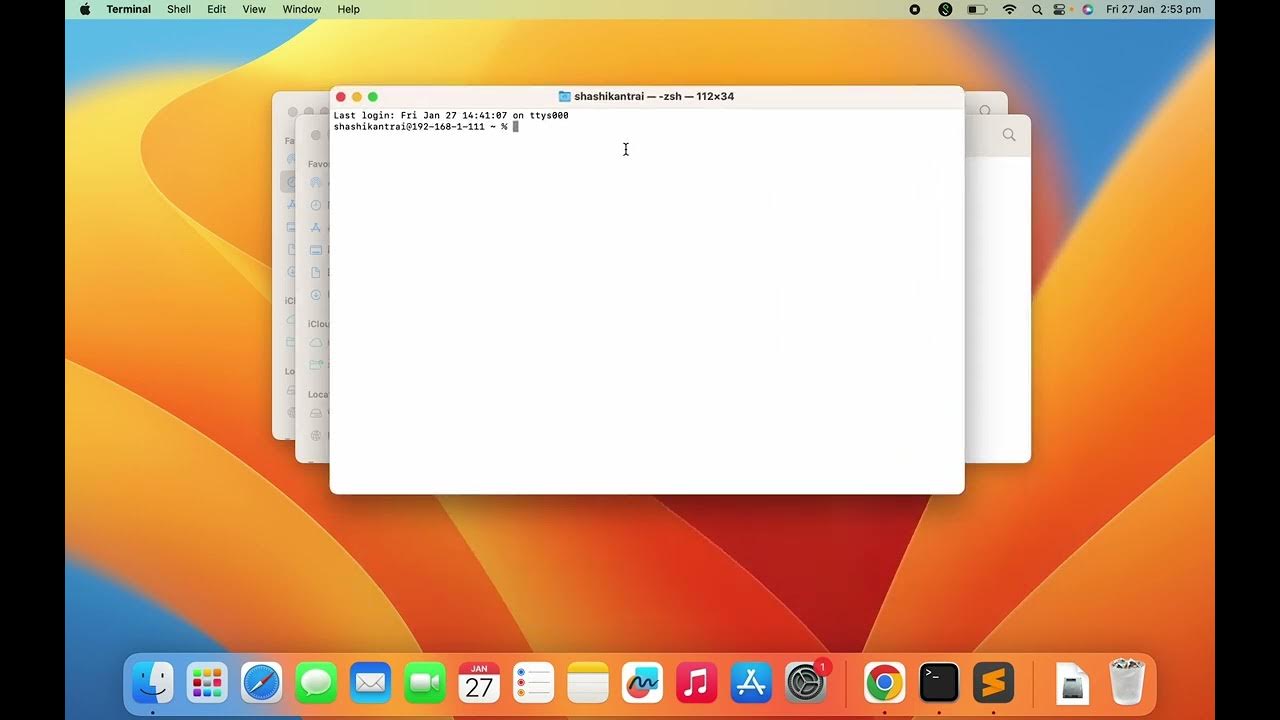The width and height of the screenshot is (1280, 720).
Task: Open FaceTime from the Dock
Action: tap(425, 683)
